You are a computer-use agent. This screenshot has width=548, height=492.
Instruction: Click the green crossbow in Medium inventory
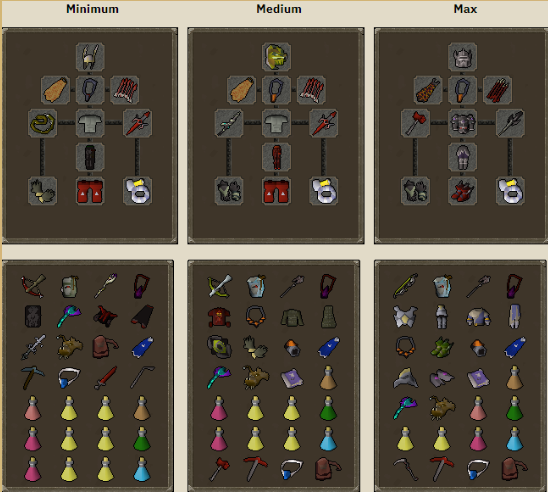[x=219, y=286]
